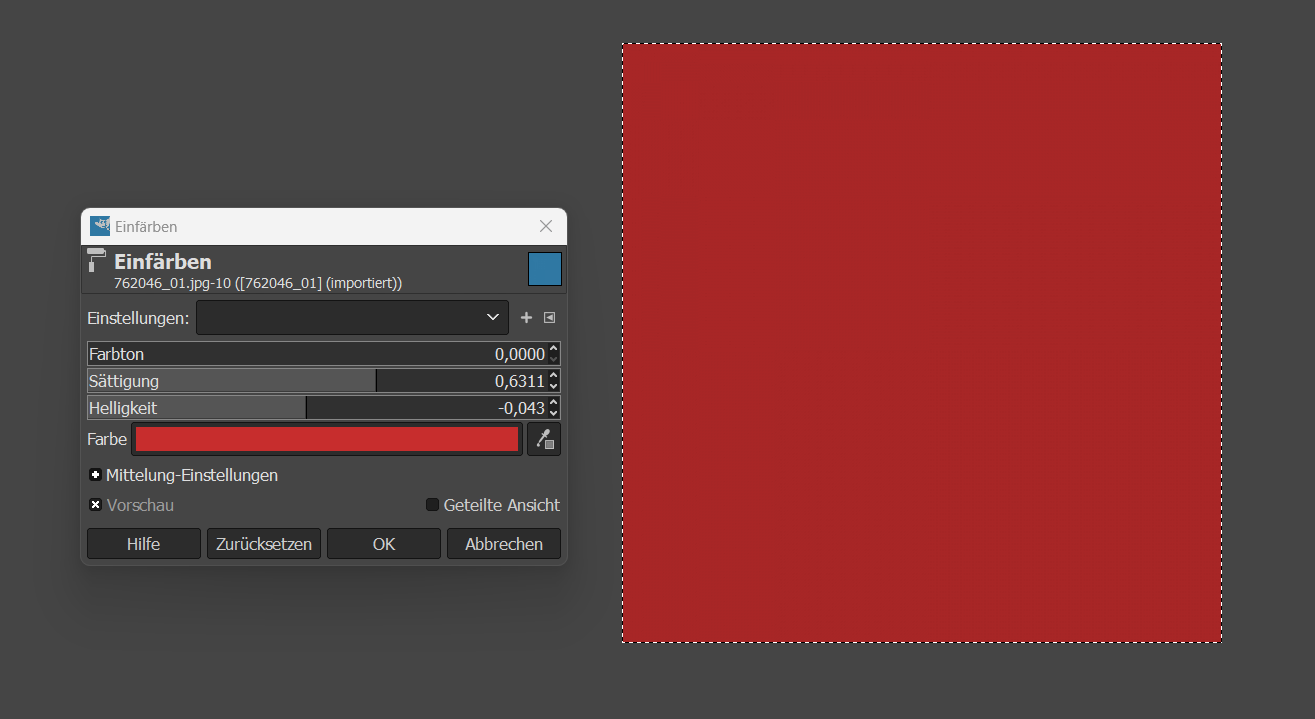The image size is (1315, 719).
Task: Close the Einfärben dialog window
Action: pos(546,227)
